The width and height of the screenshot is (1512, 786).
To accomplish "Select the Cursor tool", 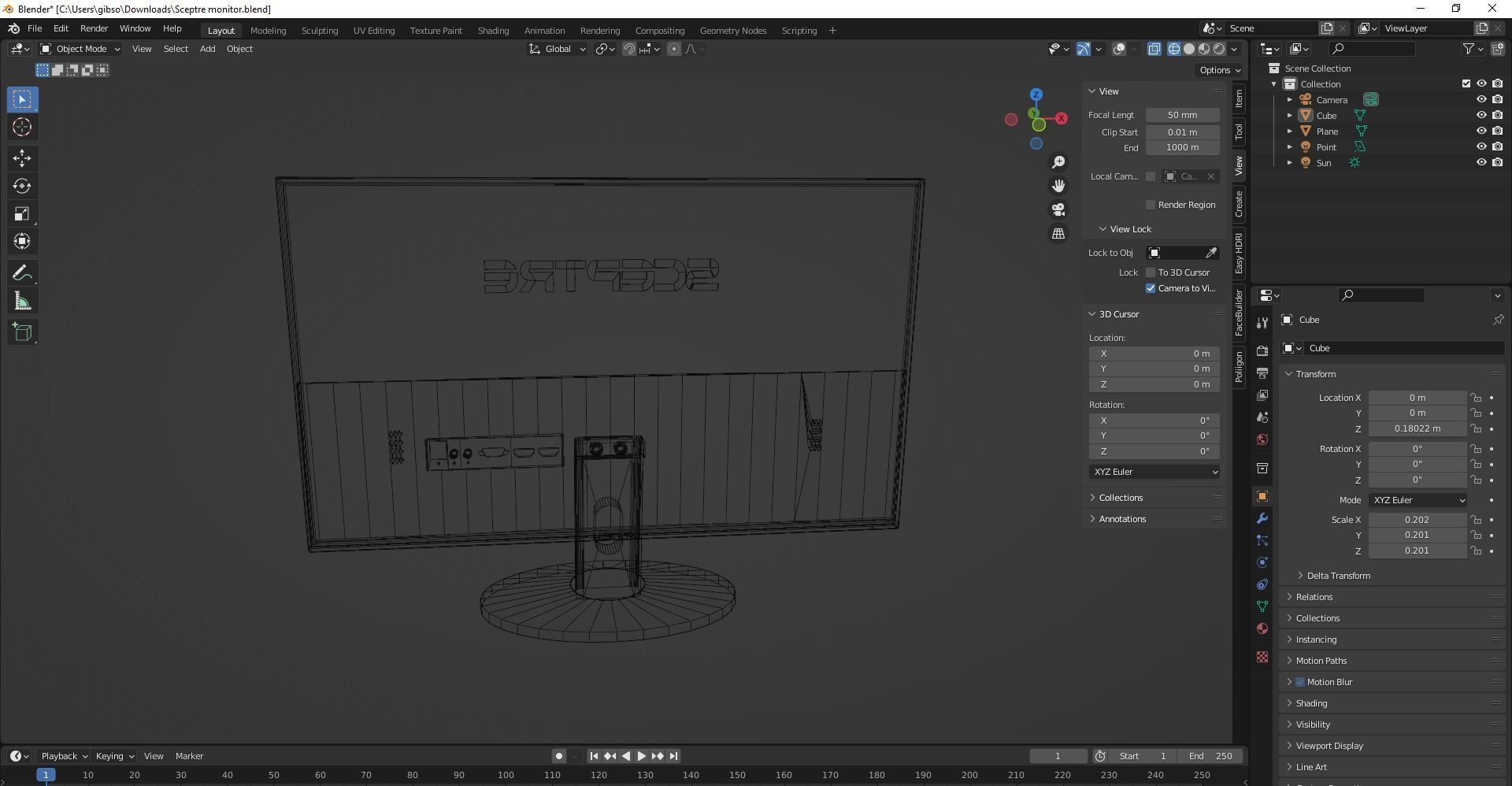I will coord(22,127).
